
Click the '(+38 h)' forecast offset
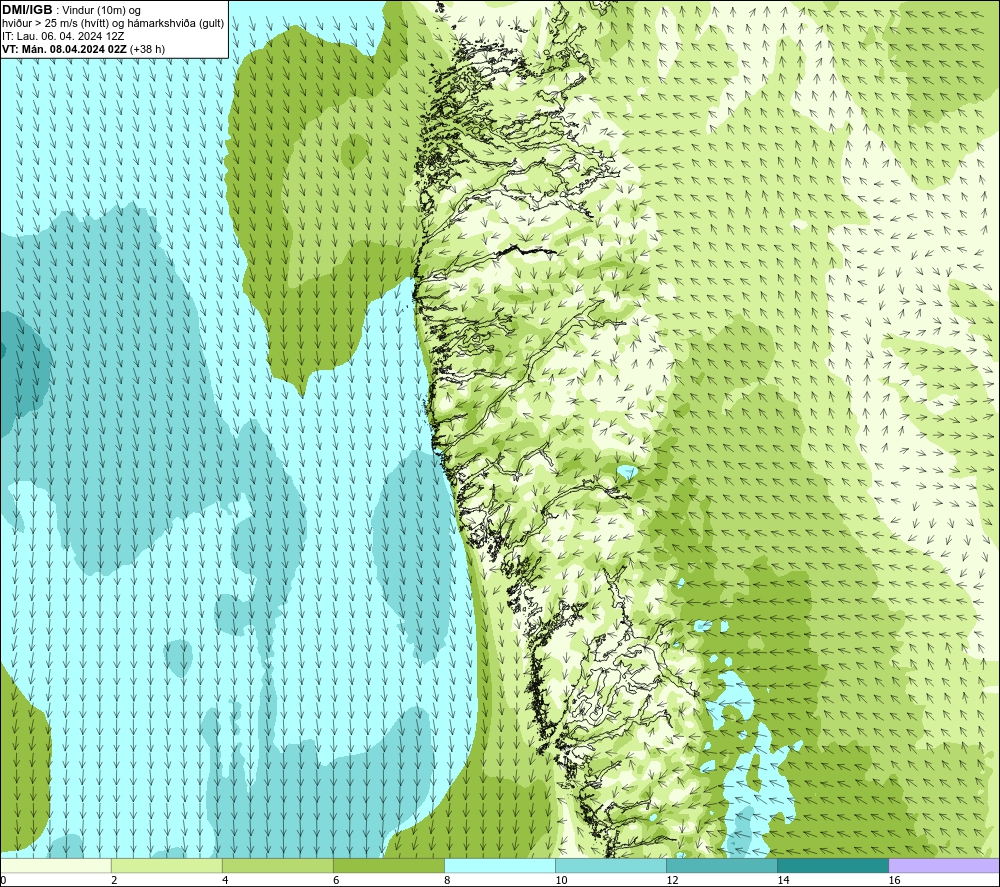coord(147,49)
